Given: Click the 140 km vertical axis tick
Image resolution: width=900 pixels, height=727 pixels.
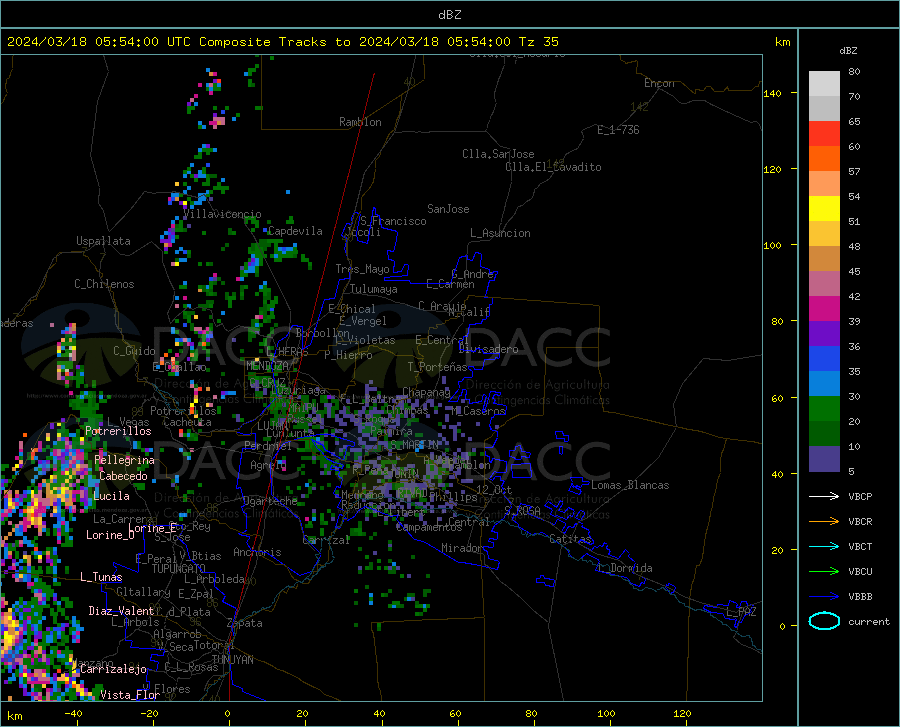Looking at the screenshot, I should pyautogui.click(x=773, y=94).
